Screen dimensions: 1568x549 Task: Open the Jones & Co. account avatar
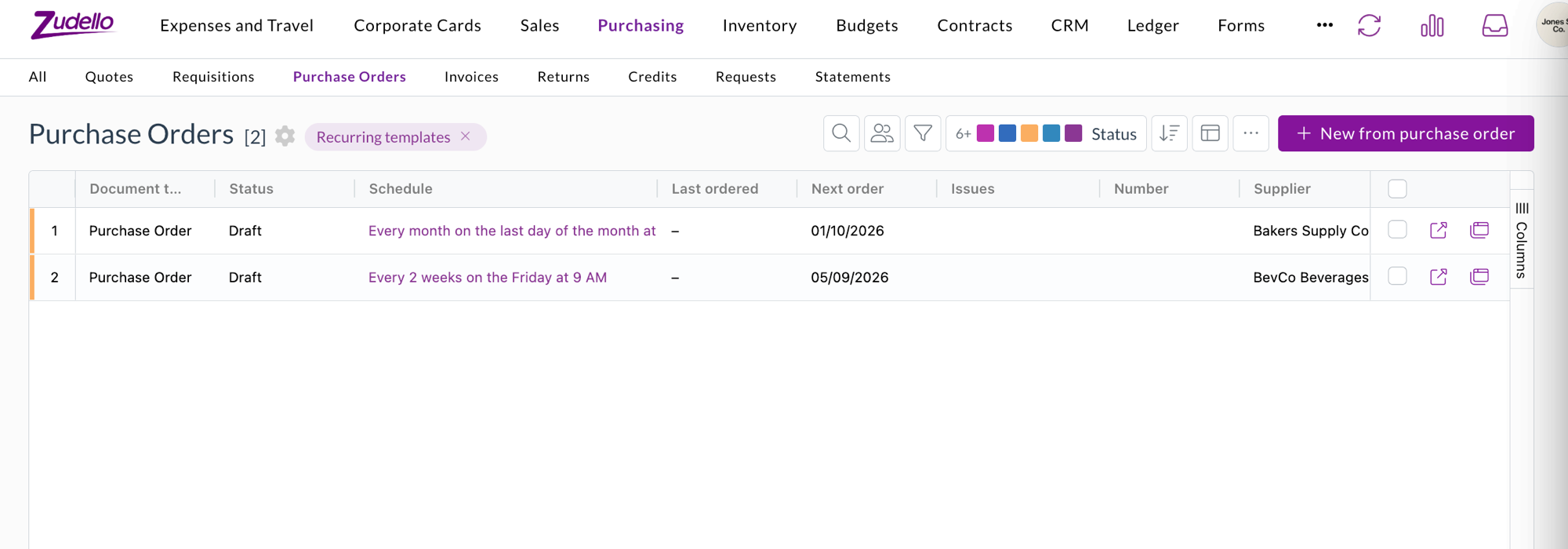tap(1552, 25)
